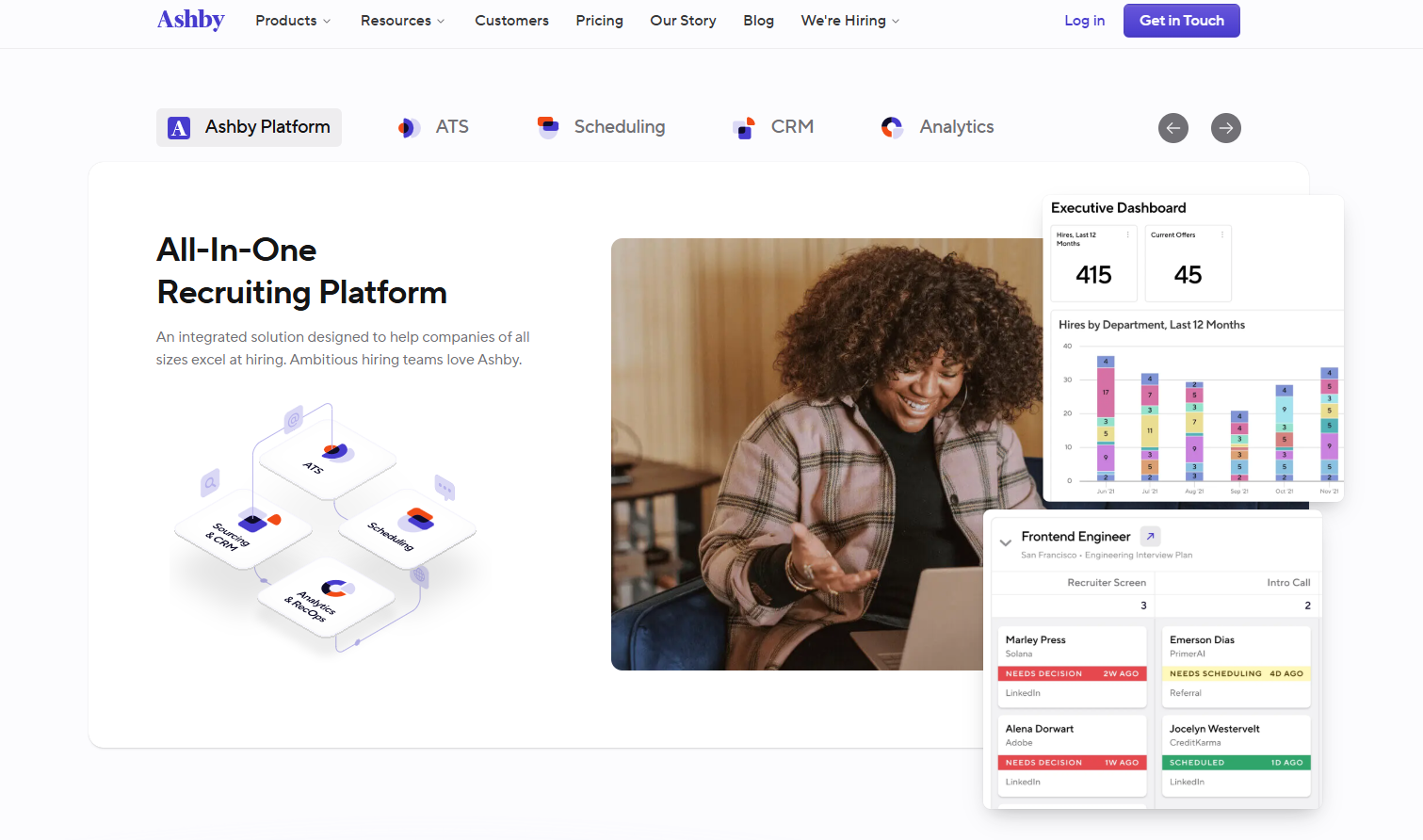Click the next arrow carousel button
The image size is (1423, 840).
[1226, 128]
